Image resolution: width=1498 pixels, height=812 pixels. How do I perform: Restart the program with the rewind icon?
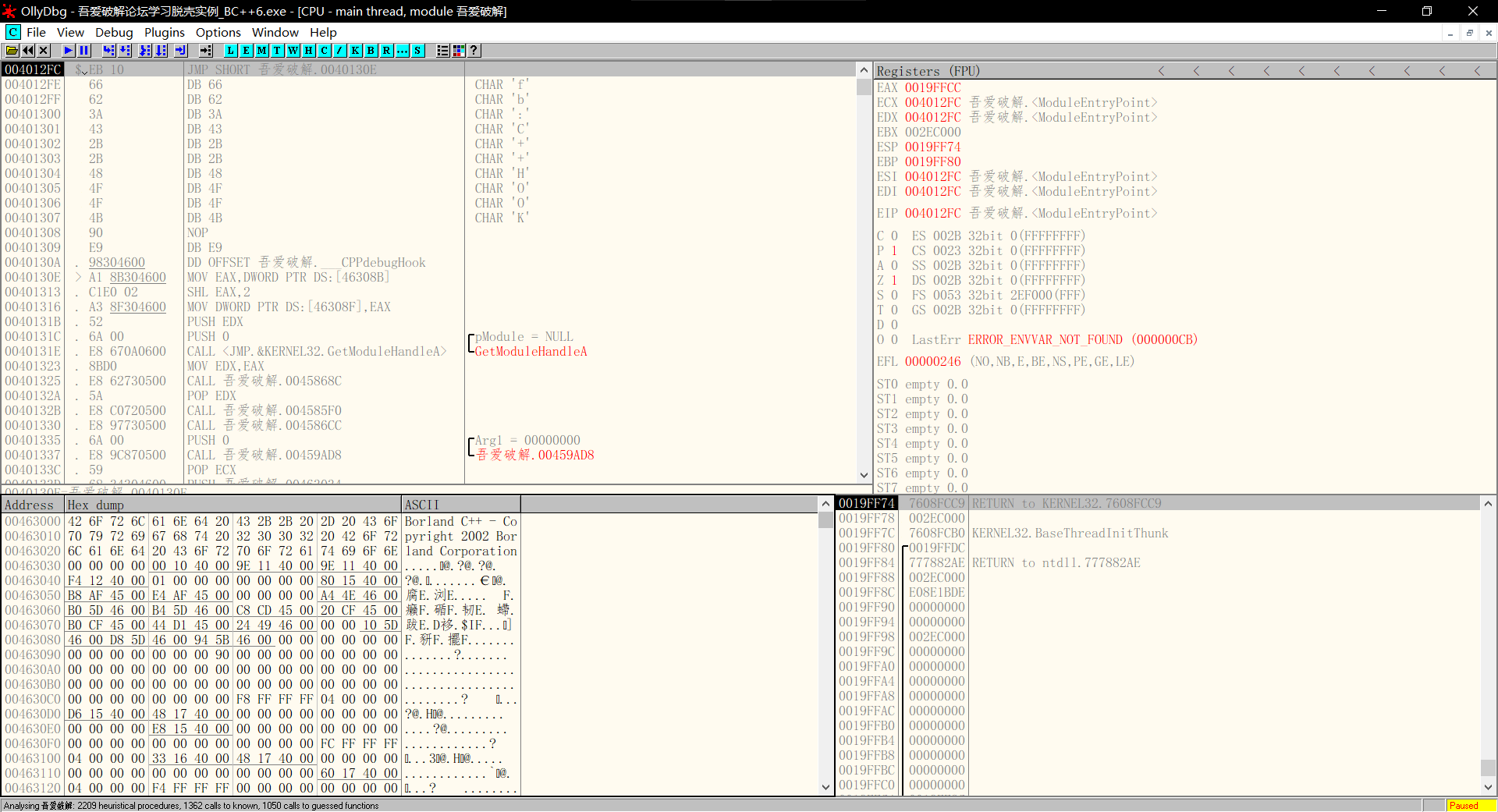[28, 51]
